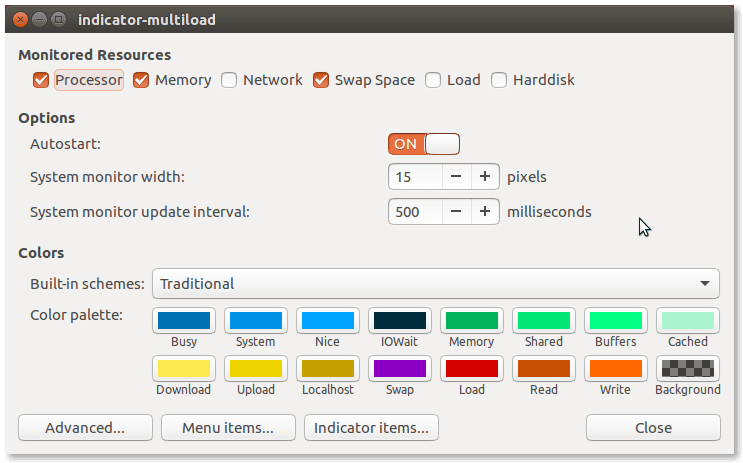This screenshot has height=463, width=743.
Task: Pick the Swap color swatch
Action: 400,369
